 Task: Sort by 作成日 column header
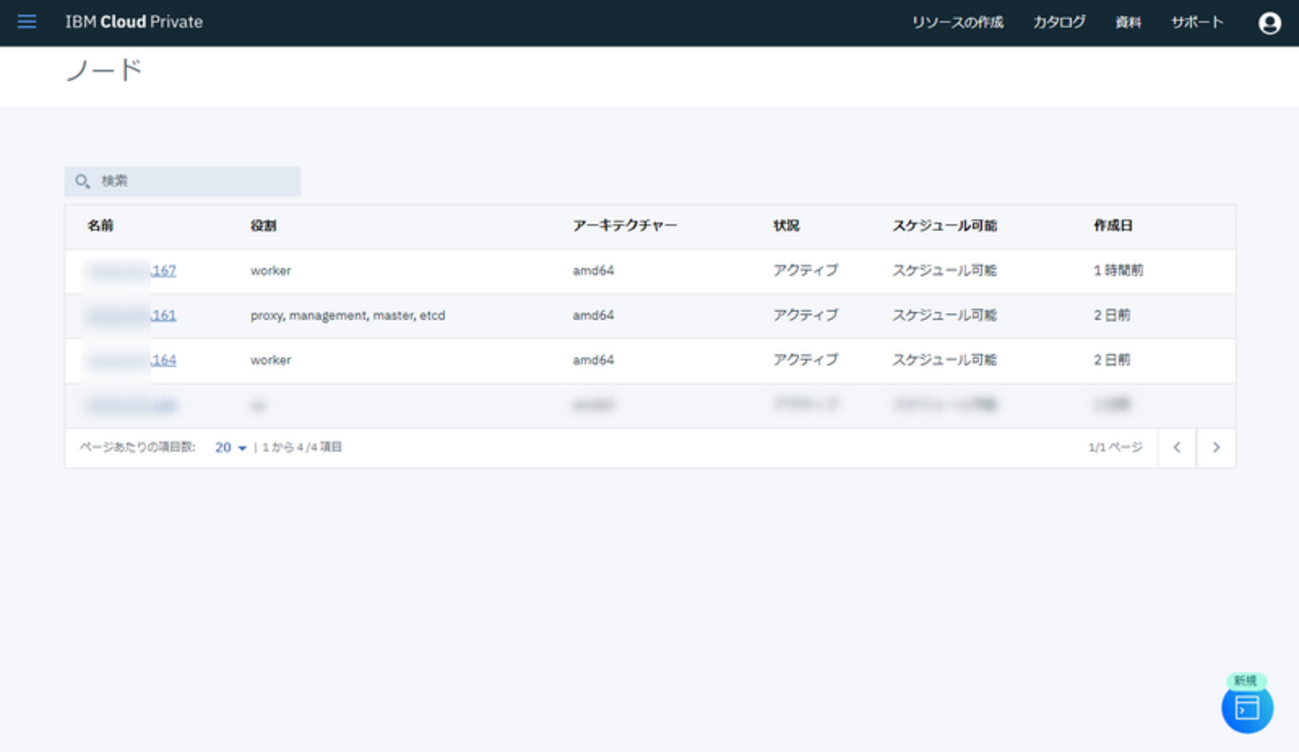[1113, 226]
